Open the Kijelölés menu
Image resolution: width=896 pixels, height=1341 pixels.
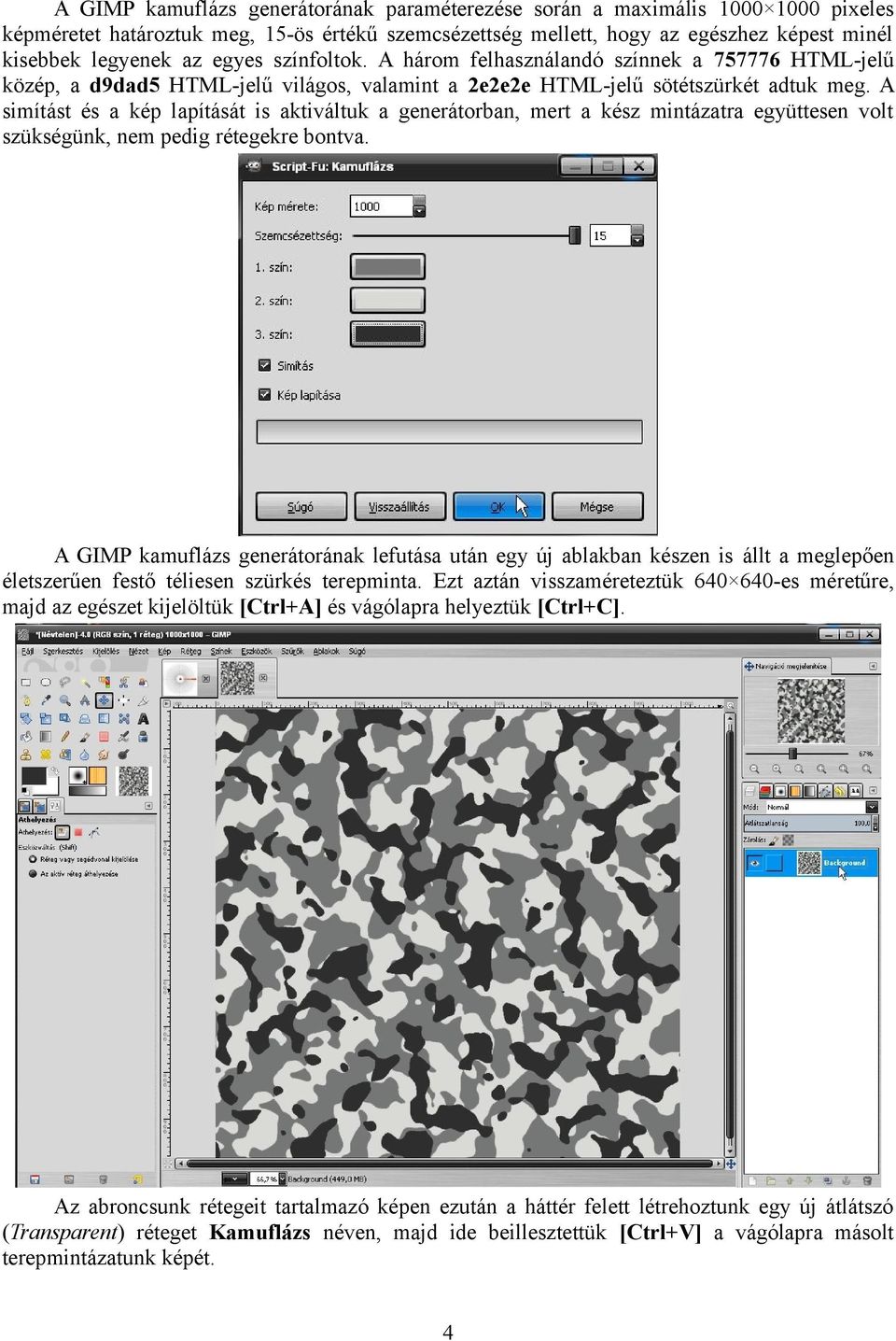coord(105,651)
